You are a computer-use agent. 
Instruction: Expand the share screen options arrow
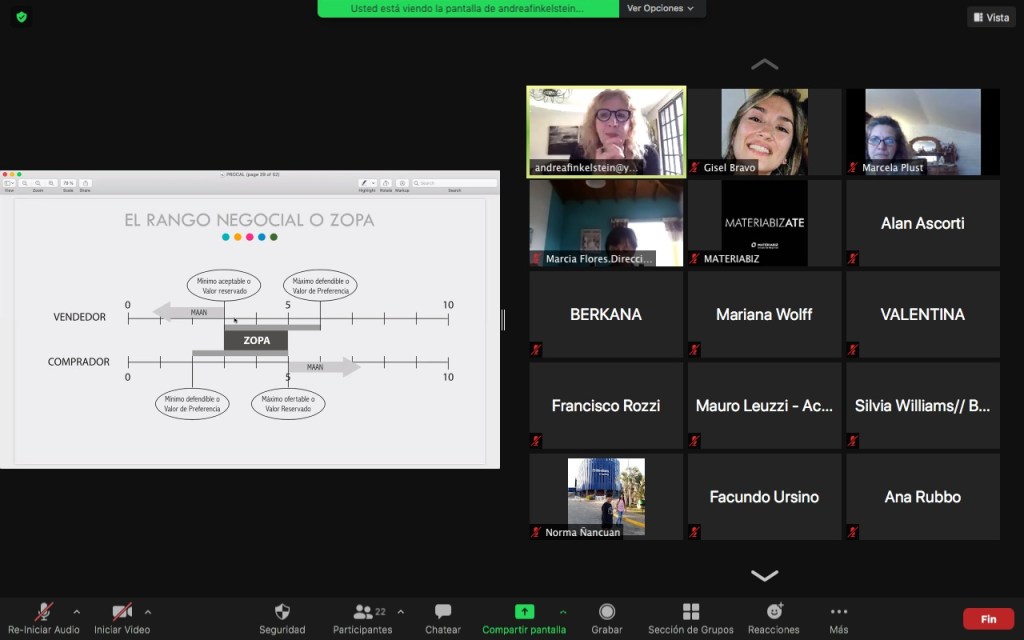562,612
